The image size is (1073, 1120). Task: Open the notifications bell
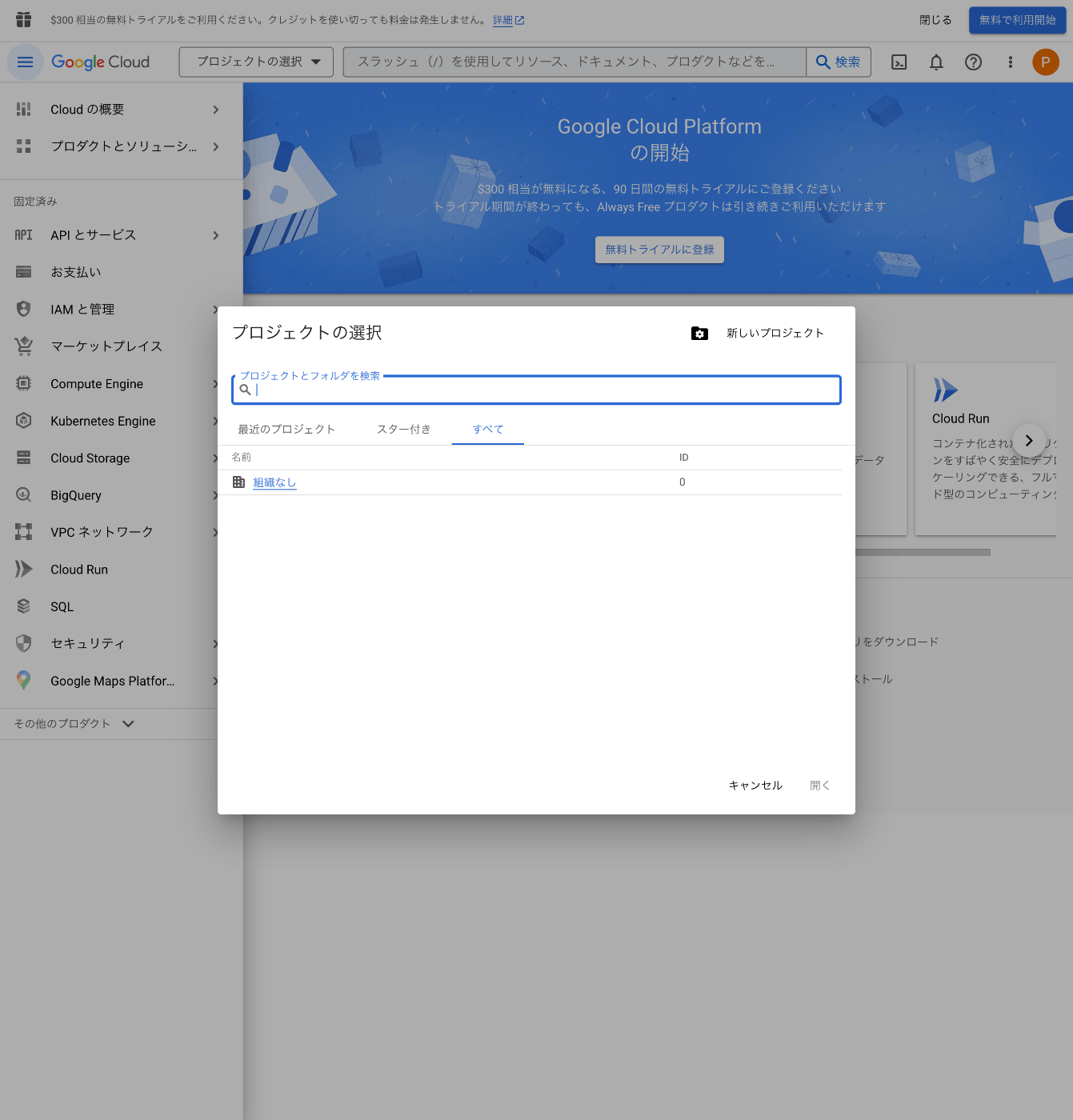pos(936,62)
